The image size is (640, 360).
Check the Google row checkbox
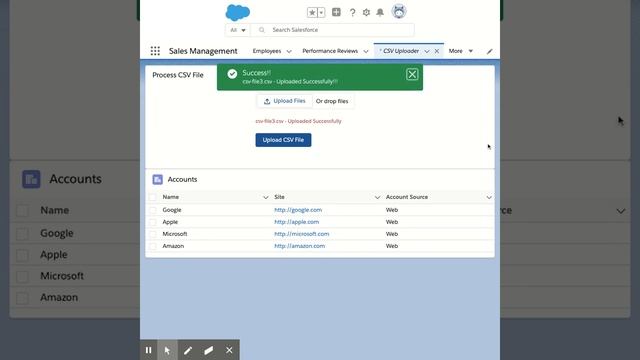point(153,210)
